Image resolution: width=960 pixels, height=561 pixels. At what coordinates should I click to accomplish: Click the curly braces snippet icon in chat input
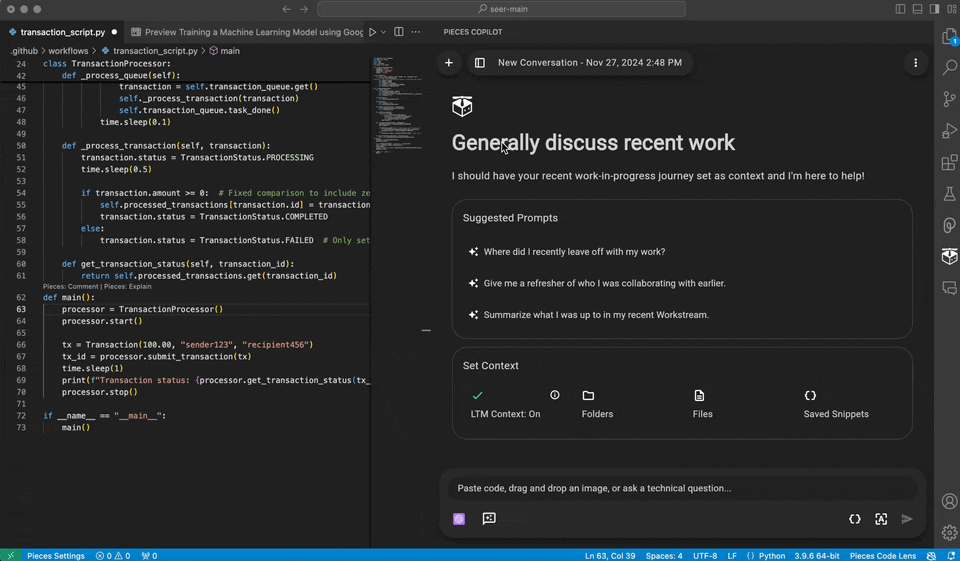click(x=855, y=519)
